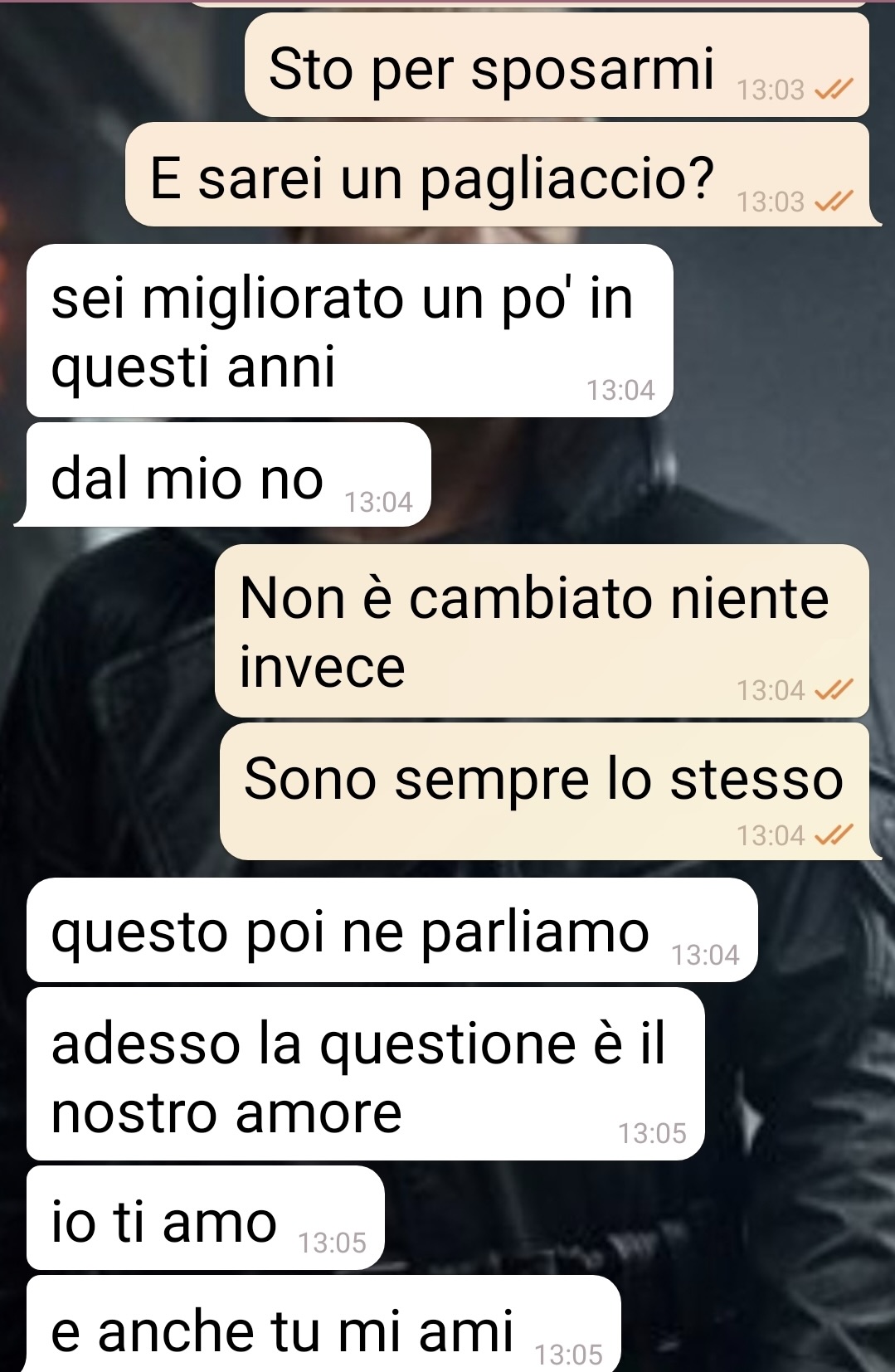Click read checkmarks on 'Non è cambiato niente invece'
The height and width of the screenshot is (1372, 895).
[834, 690]
